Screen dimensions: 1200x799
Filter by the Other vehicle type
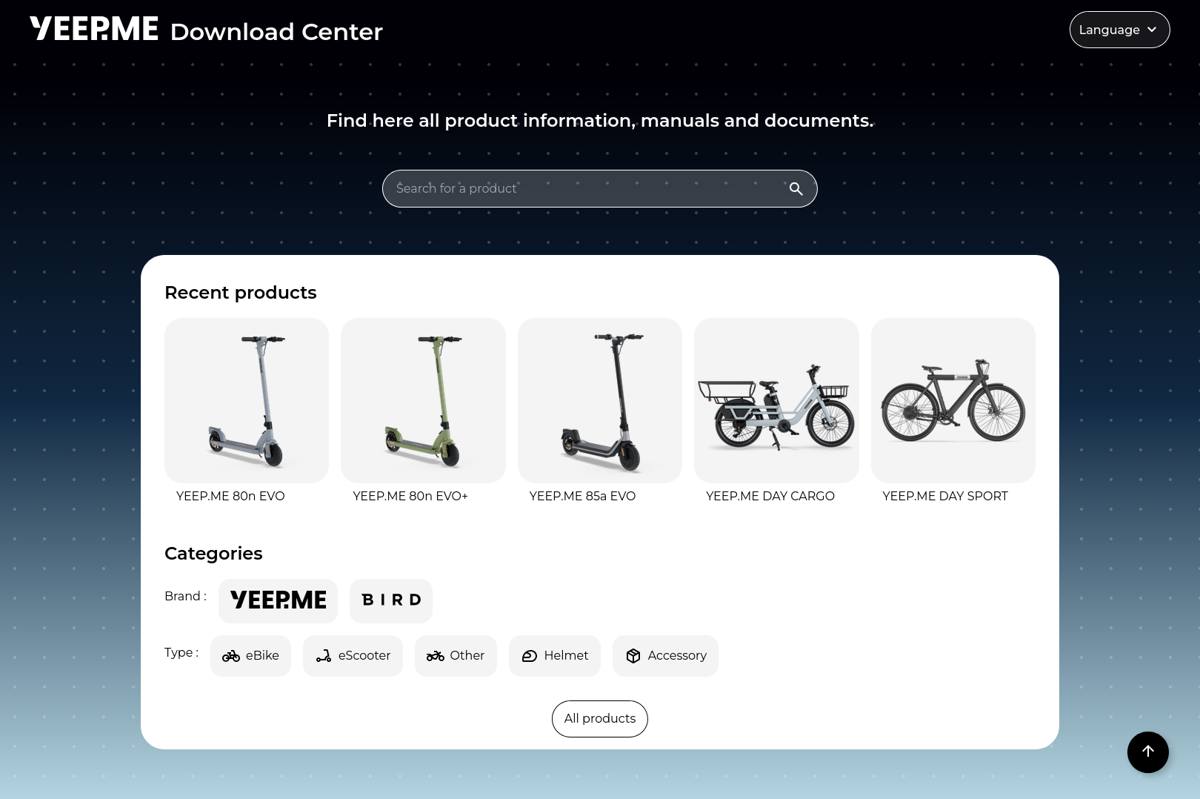456,656
